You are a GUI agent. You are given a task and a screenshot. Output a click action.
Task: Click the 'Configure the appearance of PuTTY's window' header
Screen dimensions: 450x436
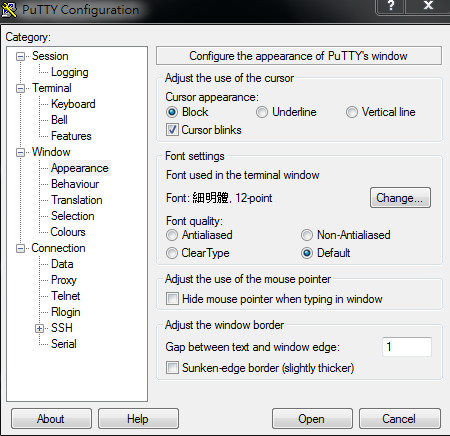[x=299, y=56]
